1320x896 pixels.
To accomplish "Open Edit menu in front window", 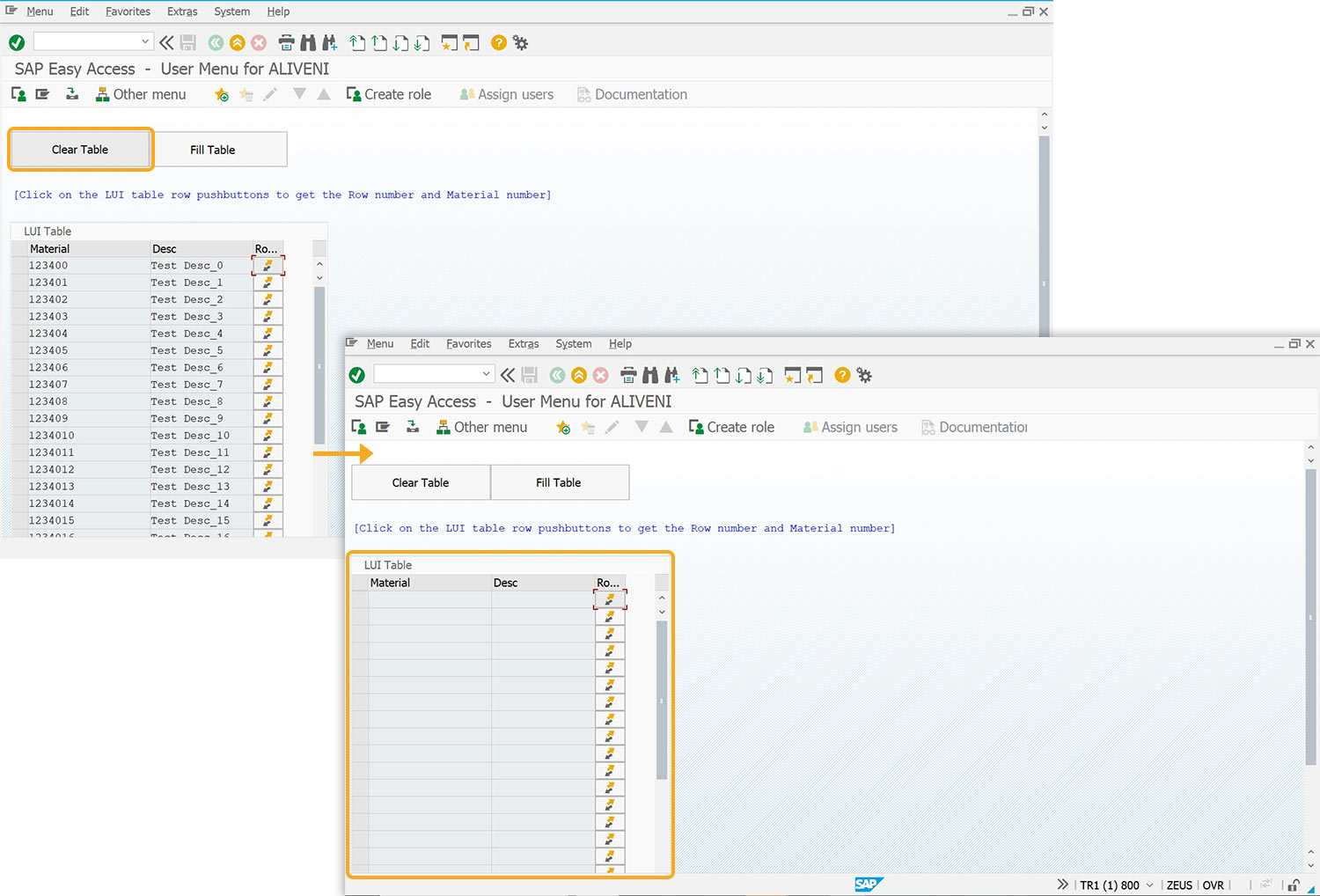I will tap(420, 344).
